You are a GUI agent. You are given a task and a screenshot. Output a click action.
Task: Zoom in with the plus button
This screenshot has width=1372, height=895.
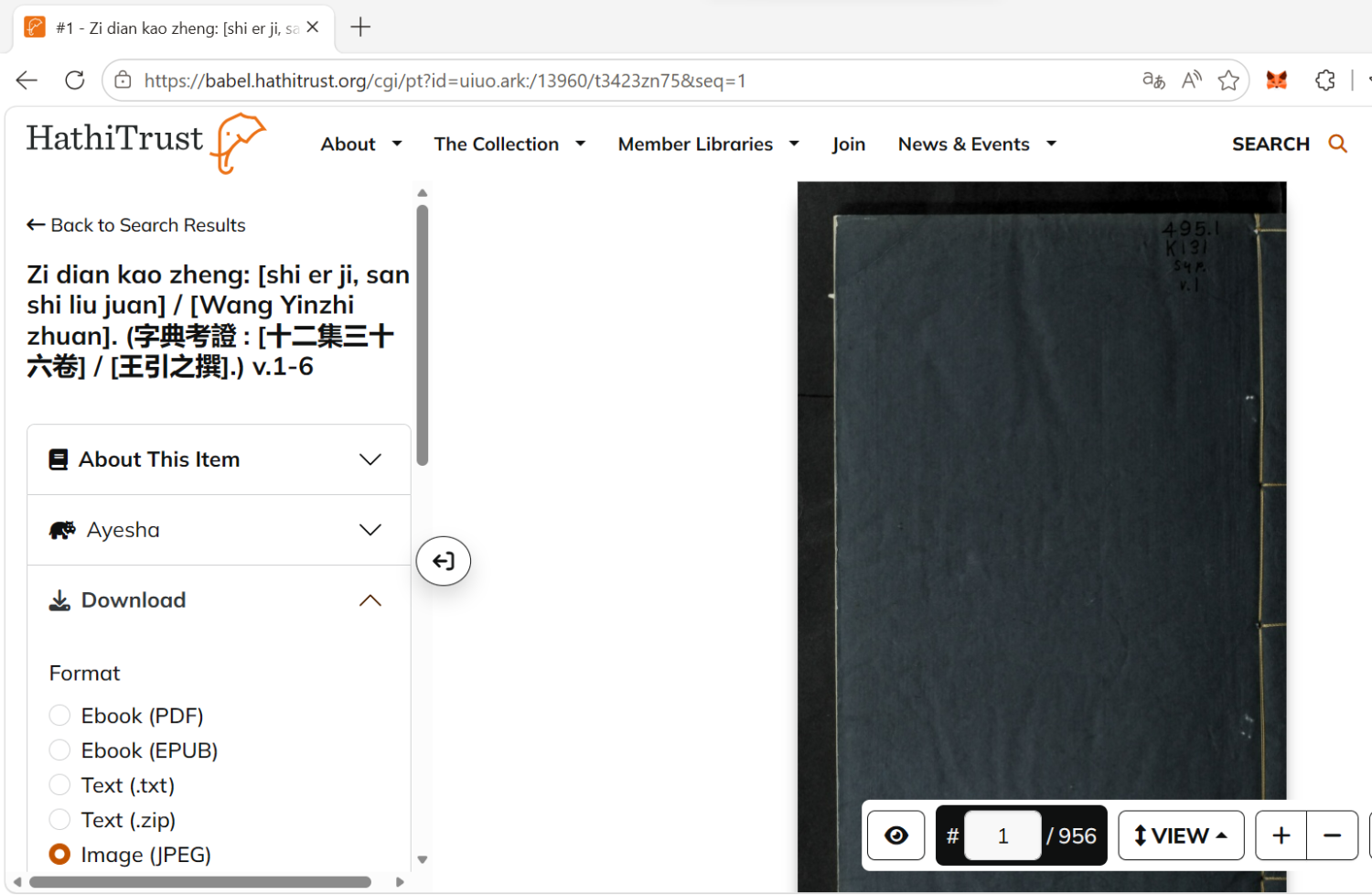pos(1281,836)
